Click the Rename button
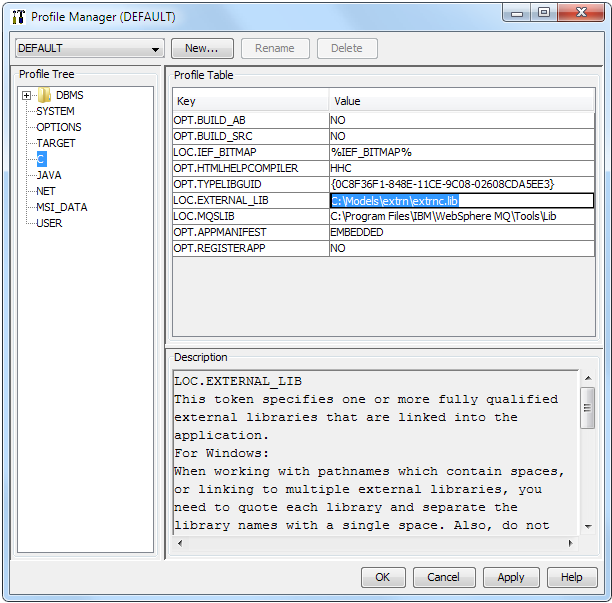 [275, 48]
